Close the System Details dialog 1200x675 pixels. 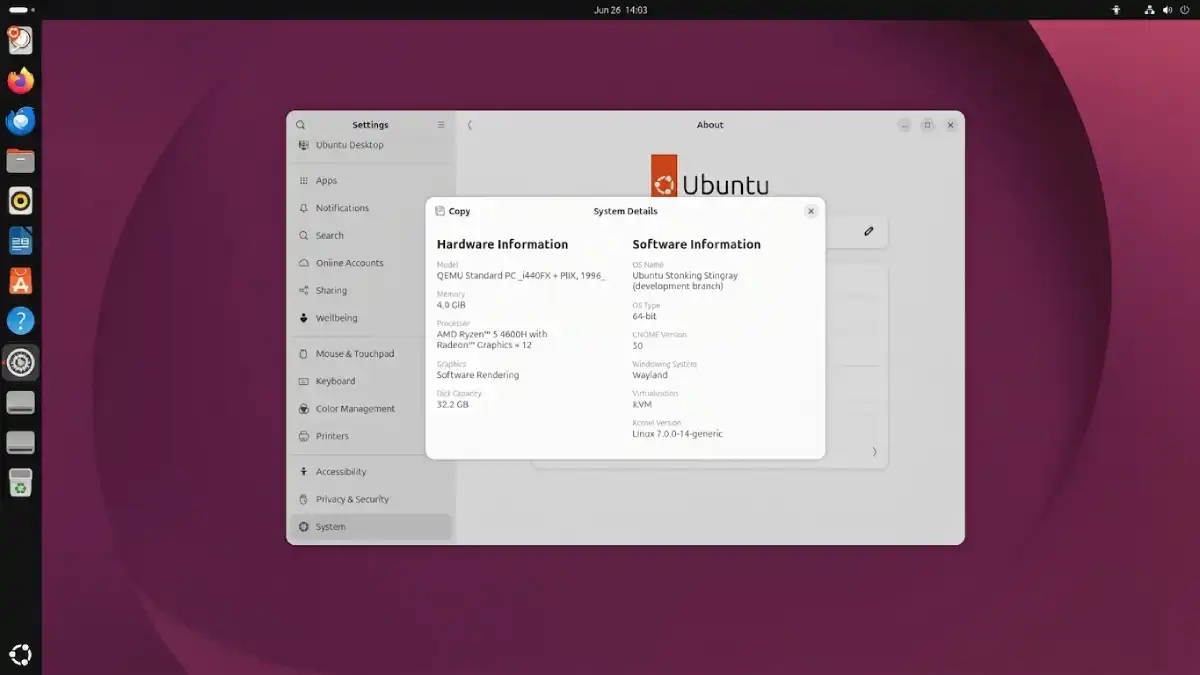point(811,211)
